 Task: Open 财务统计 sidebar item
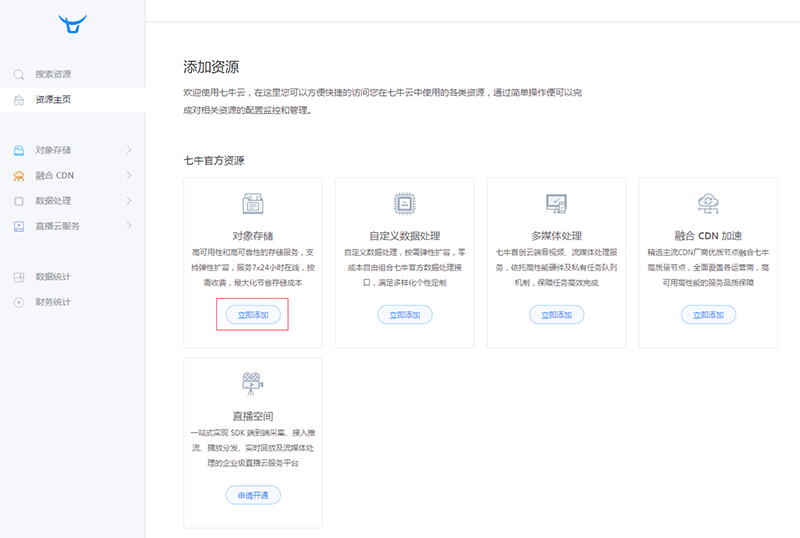point(72,302)
